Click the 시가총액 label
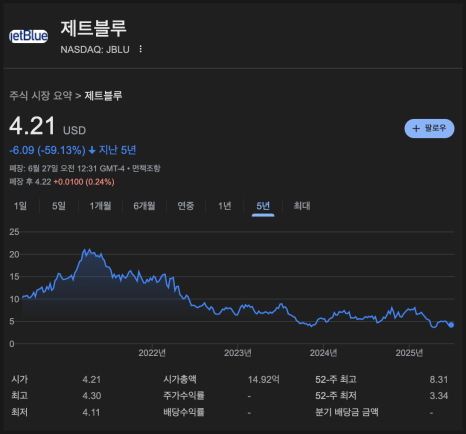 [x=180, y=379]
